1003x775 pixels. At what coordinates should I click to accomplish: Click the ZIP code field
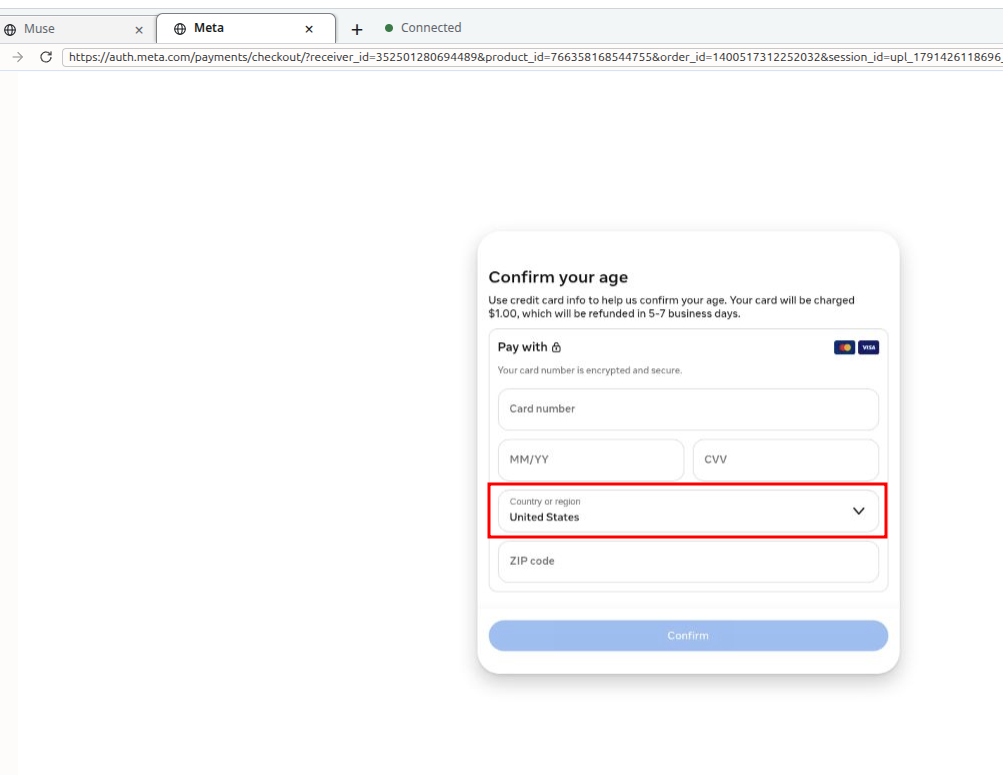(x=688, y=561)
